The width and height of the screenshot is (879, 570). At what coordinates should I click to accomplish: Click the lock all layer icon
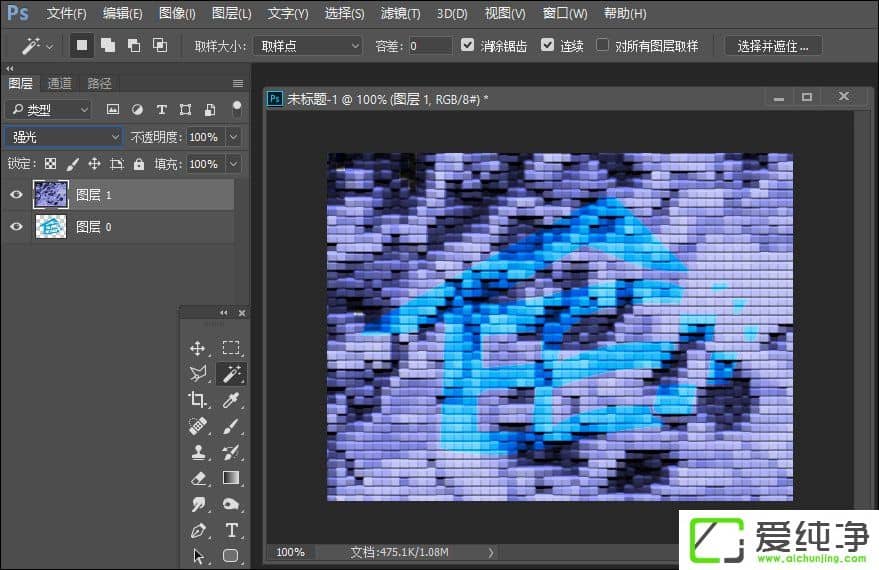tap(139, 164)
